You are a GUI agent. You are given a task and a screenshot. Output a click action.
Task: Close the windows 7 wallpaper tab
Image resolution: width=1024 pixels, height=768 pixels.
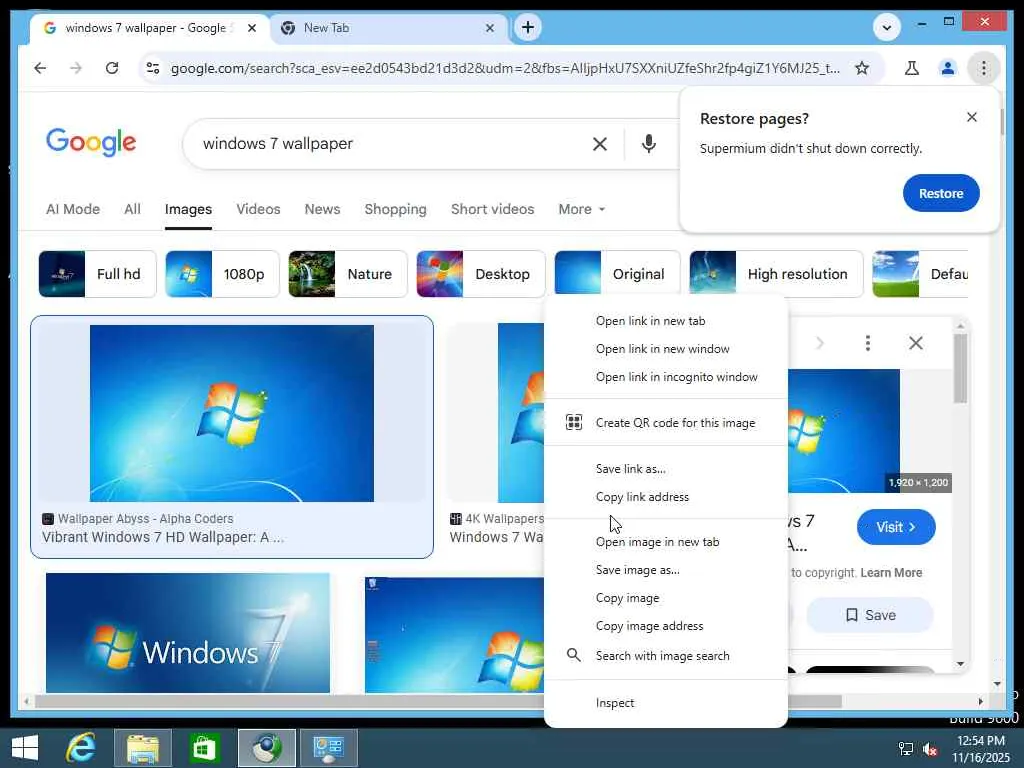tap(252, 28)
